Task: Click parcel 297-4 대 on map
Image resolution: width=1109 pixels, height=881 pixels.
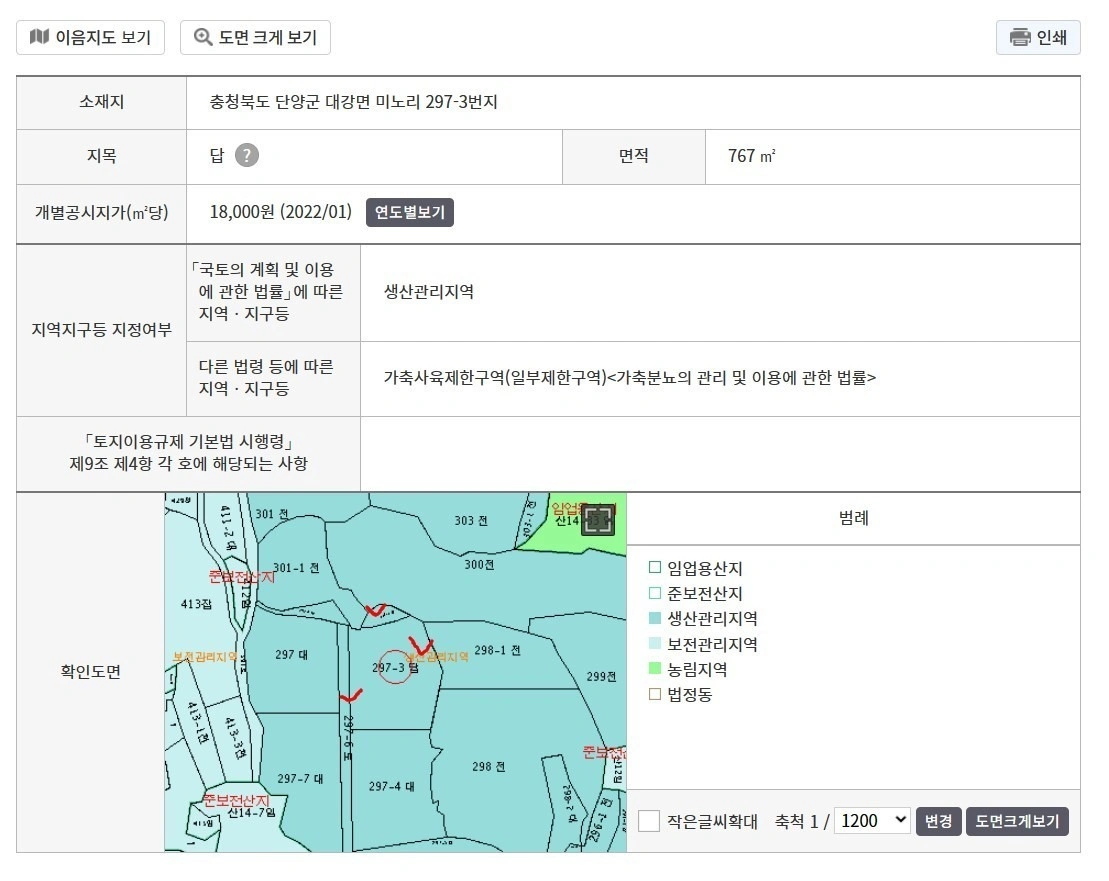Action: (392, 786)
